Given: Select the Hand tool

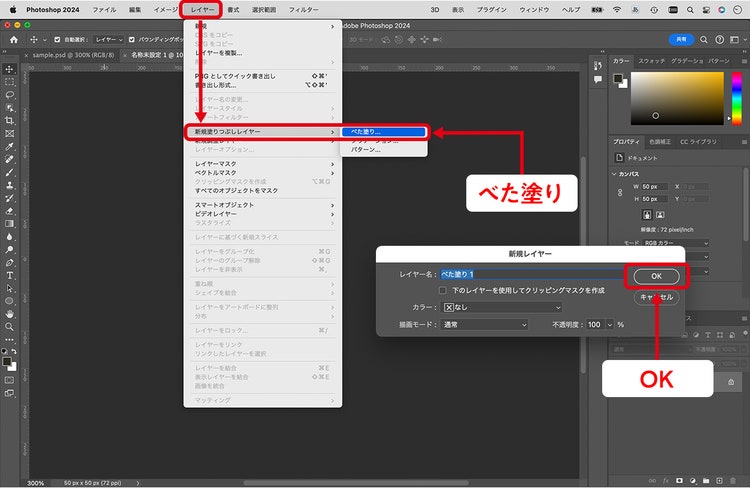Looking at the screenshot, I should tap(9, 314).
